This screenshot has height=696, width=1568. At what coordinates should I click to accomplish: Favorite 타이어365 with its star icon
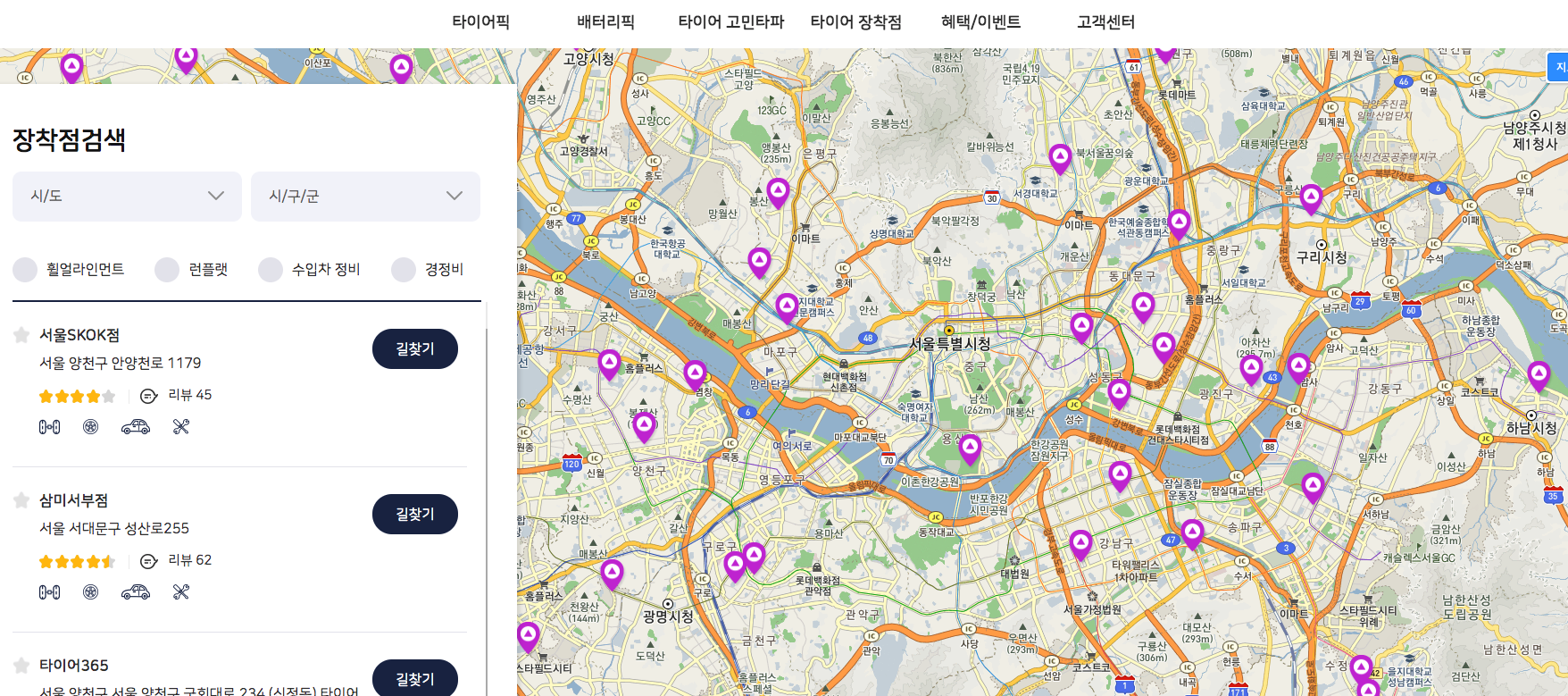point(21,666)
